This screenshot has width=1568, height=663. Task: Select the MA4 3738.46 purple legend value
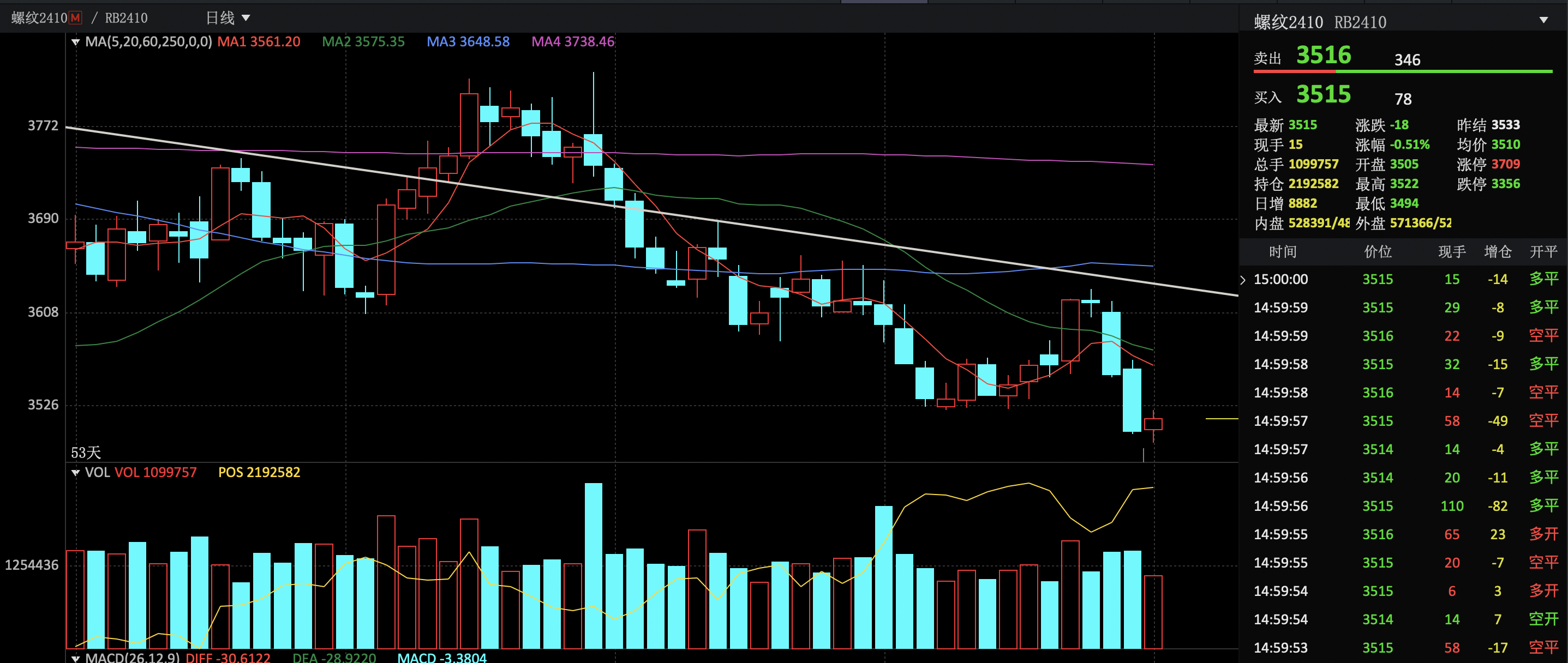point(573,42)
